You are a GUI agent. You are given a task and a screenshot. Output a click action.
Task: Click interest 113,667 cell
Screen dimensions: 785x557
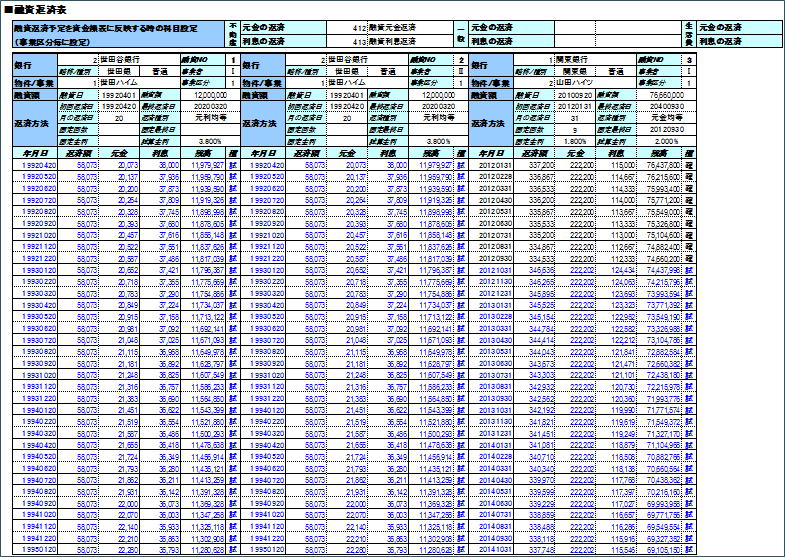coord(616,212)
